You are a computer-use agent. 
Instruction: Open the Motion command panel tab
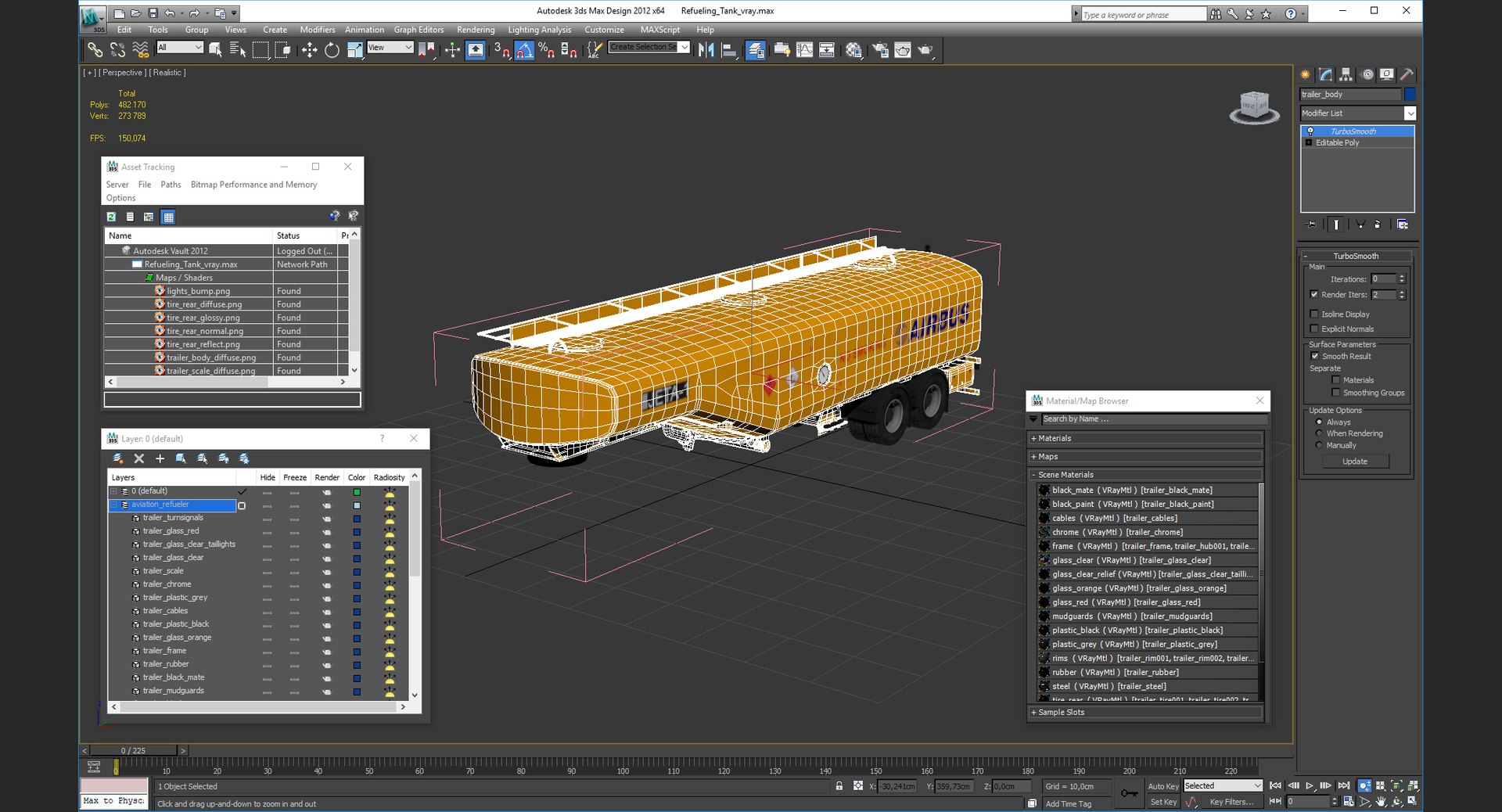(x=1367, y=74)
